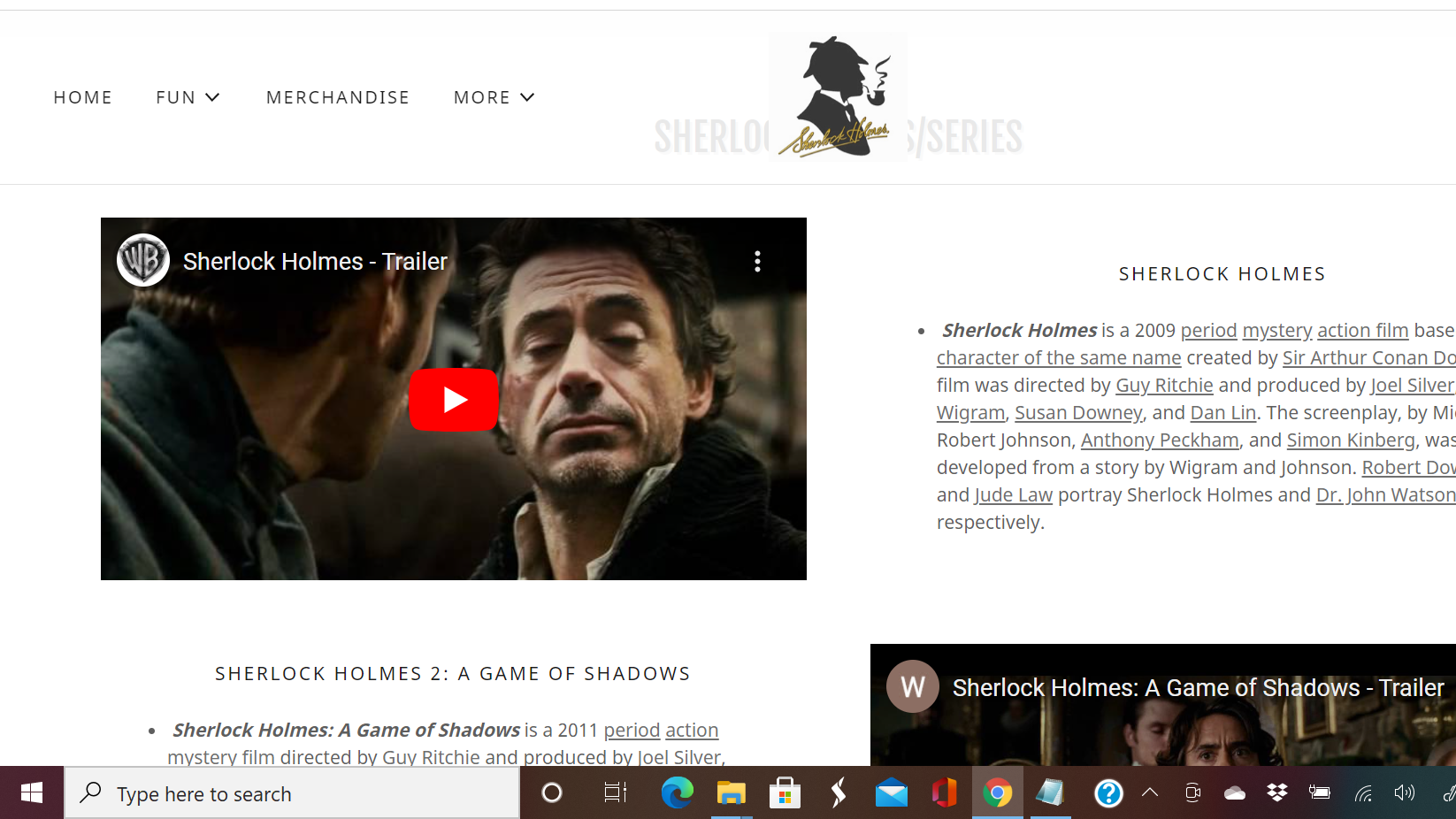
Task: Click the battery status tray icon
Action: click(1320, 792)
